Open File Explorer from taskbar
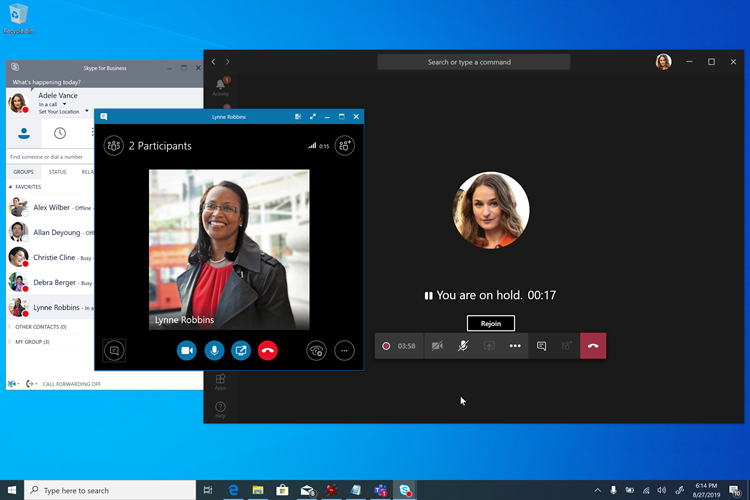Image resolution: width=750 pixels, height=500 pixels. point(258,490)
